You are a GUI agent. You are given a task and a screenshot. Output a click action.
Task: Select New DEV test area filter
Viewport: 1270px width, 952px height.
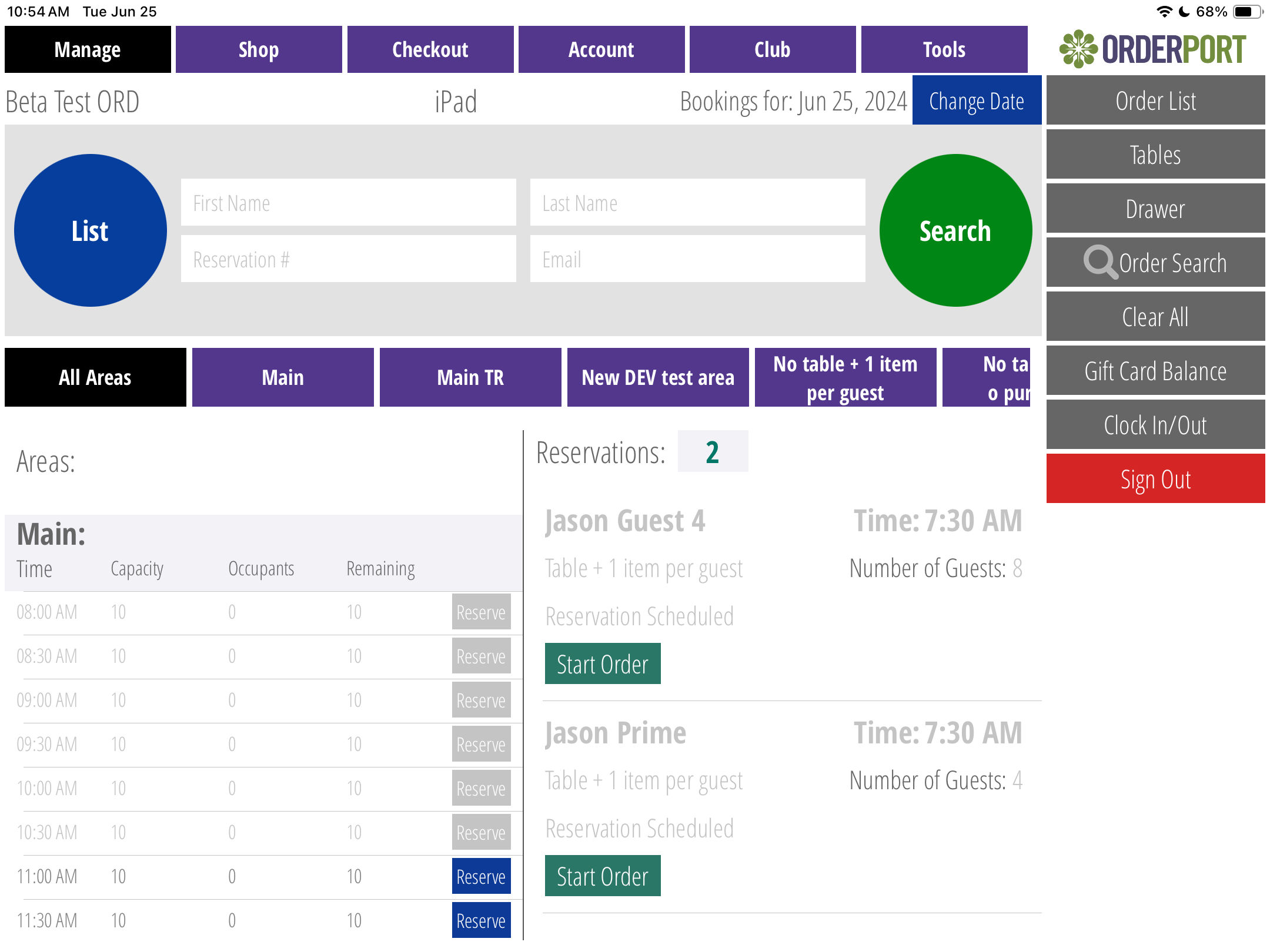(657, 377)
